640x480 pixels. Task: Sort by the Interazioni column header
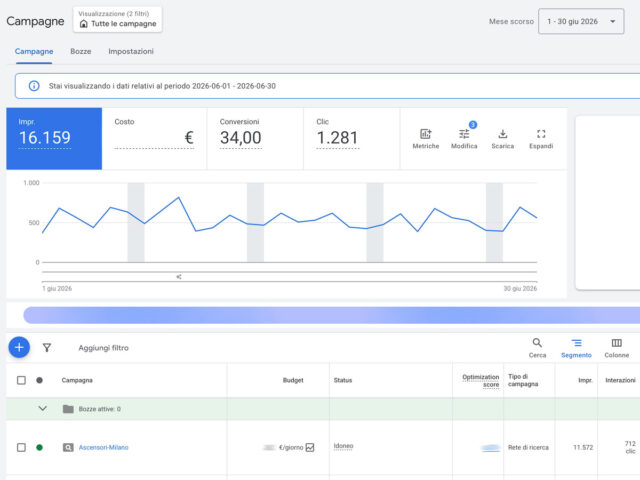pyautogui.click(x=620, y=380)
